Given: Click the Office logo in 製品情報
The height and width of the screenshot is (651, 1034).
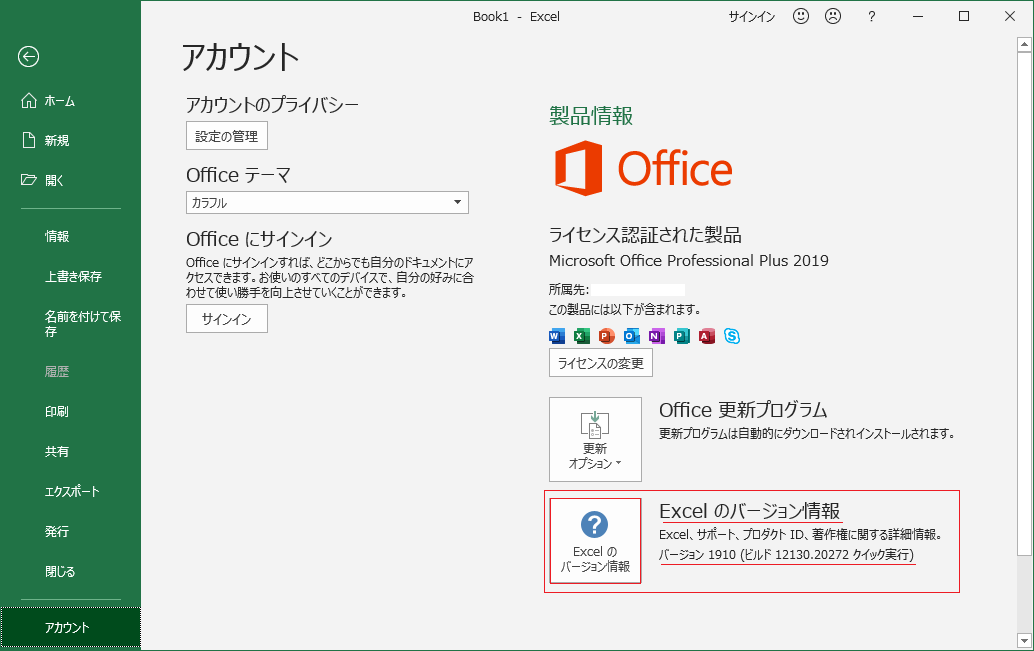Looking at the screenshot, I should click(643, 168).
